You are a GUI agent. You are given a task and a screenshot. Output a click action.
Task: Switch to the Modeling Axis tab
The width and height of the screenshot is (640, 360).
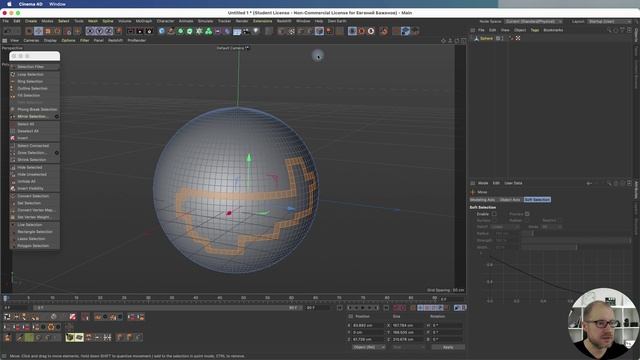pos(482,200)
